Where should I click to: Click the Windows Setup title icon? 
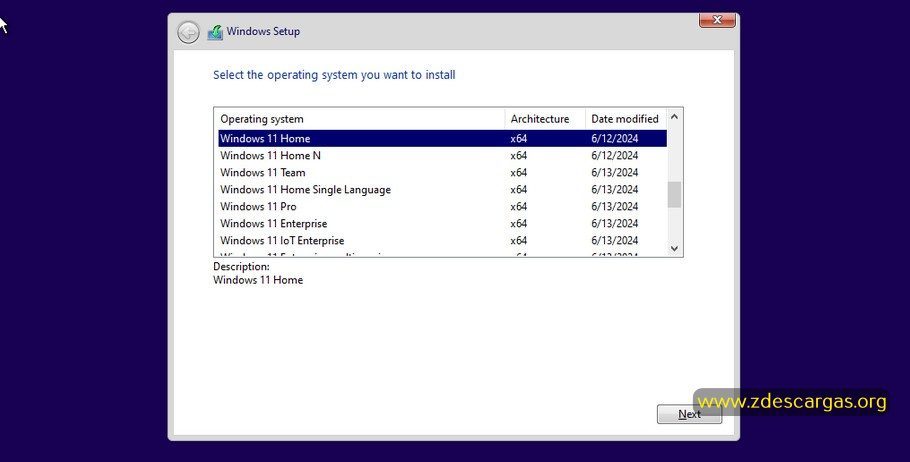[215, 32]
